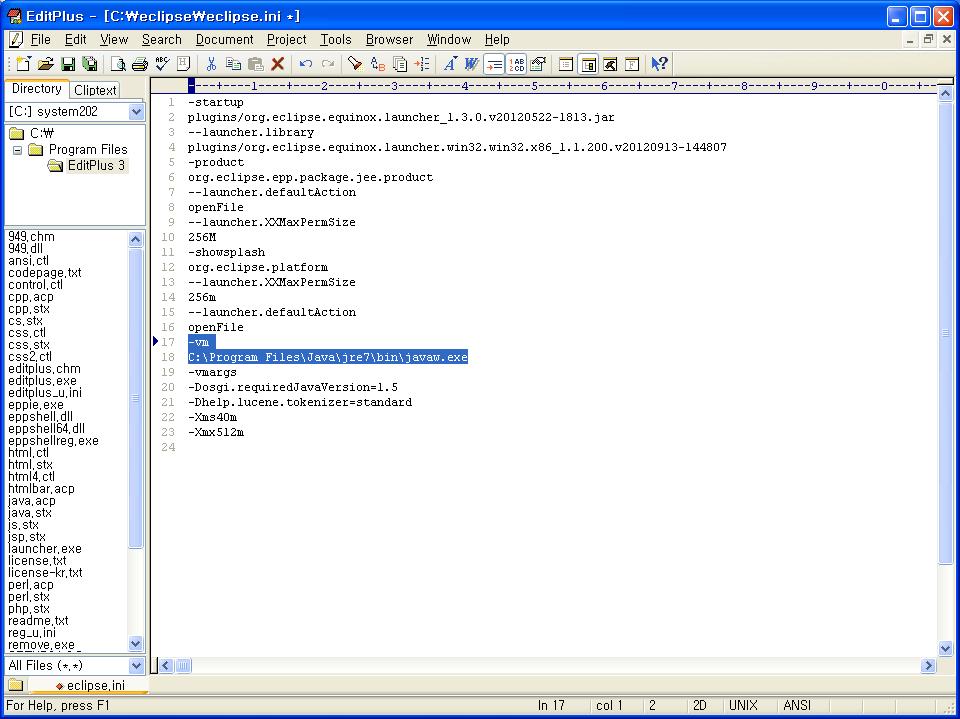Click the red X Delete icon
Viewport: 960px width, 719px height.
[x=278, y=64]
